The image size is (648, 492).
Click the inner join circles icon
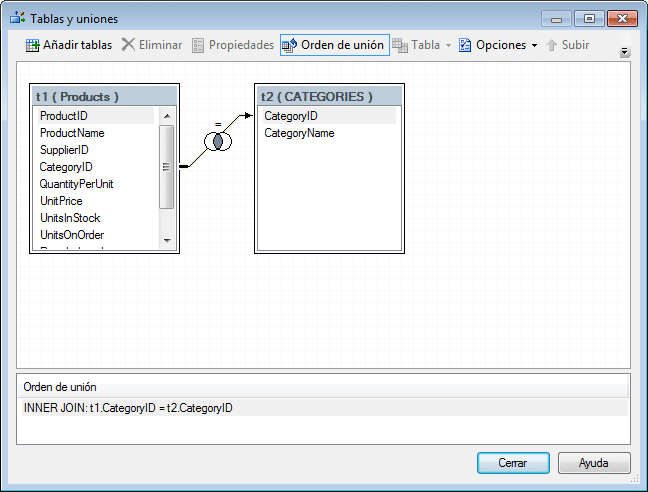(218, 142)
